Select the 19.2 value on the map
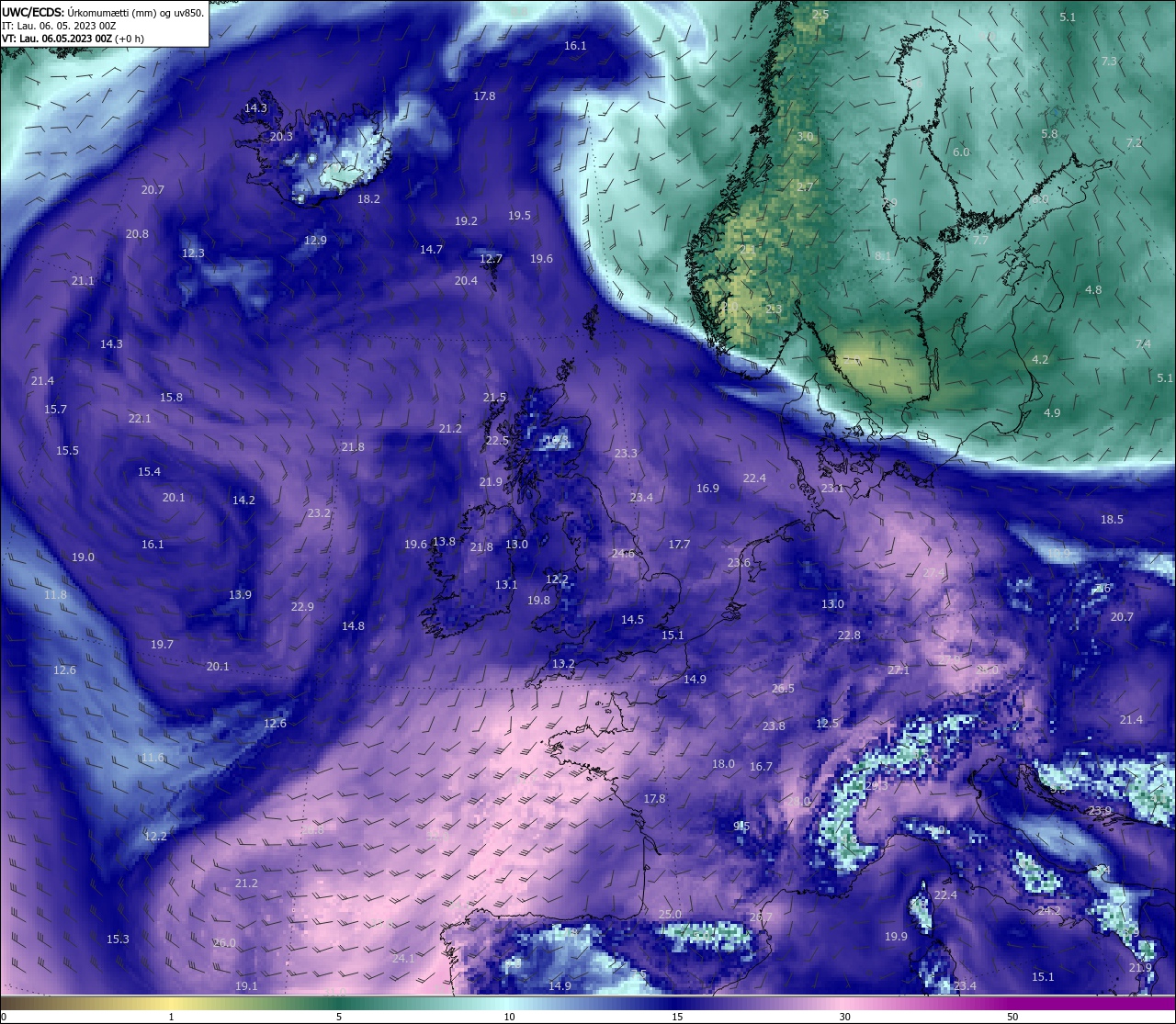Image resolution: width=1176 pixels, height=1024 pixels. [x=466, y=221]
